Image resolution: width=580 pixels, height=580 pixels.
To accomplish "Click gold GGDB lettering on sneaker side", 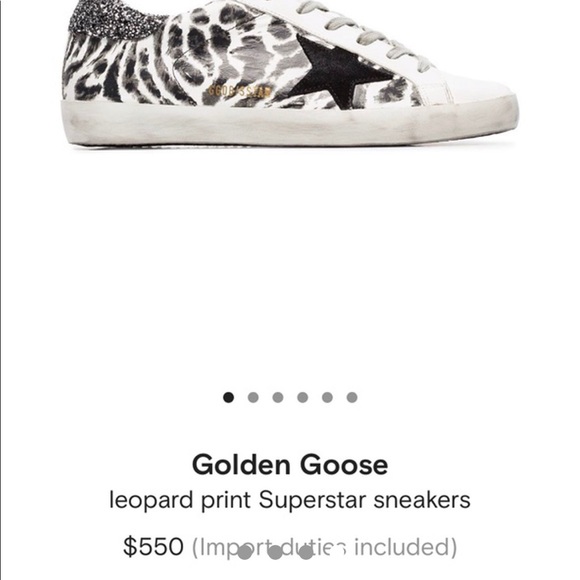I will tap(239, 91).
